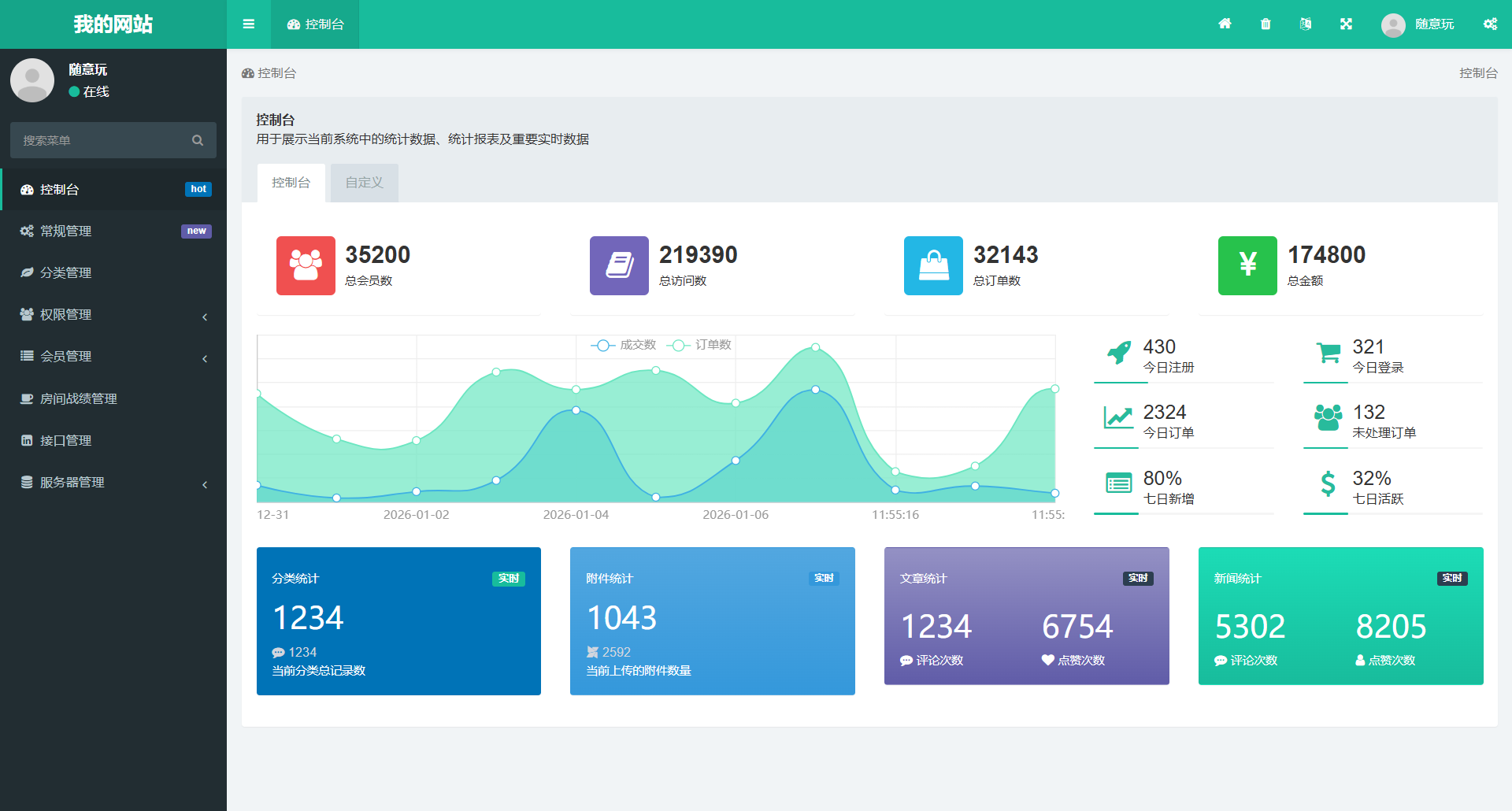Expand the 权限管理 sidebar menu
Viewport: 1512px width, 811px height.
pos(113,315)
